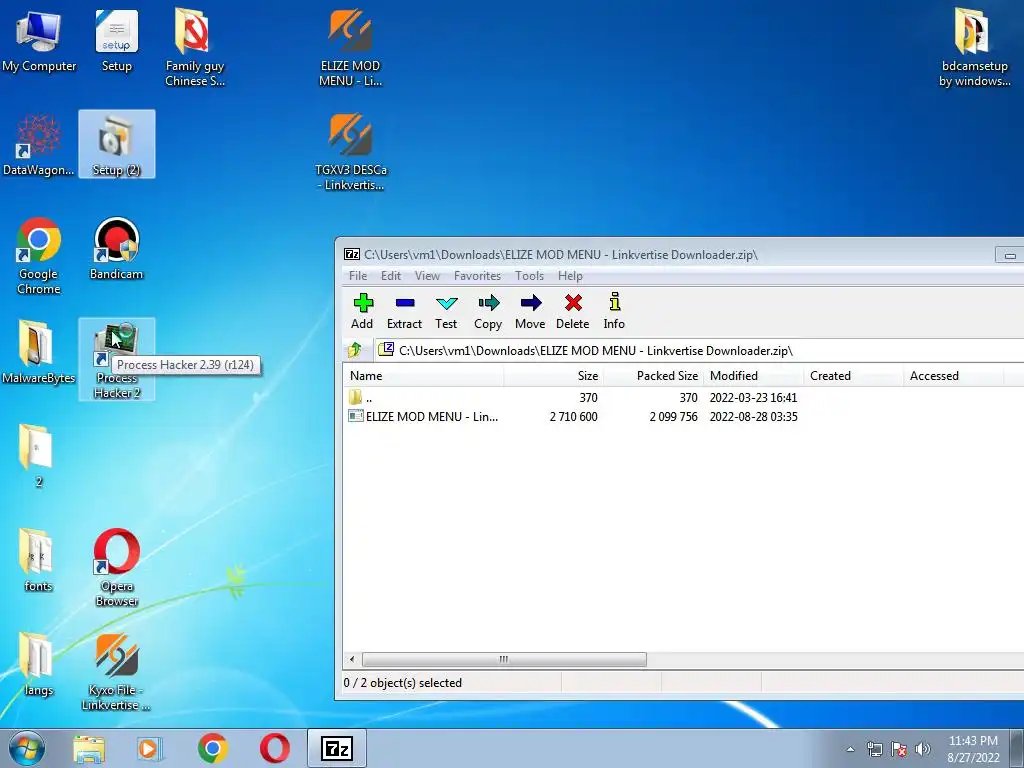Select the ELIZE MOD MENU - Lin... file row
1024x768 pixels.
683,416
